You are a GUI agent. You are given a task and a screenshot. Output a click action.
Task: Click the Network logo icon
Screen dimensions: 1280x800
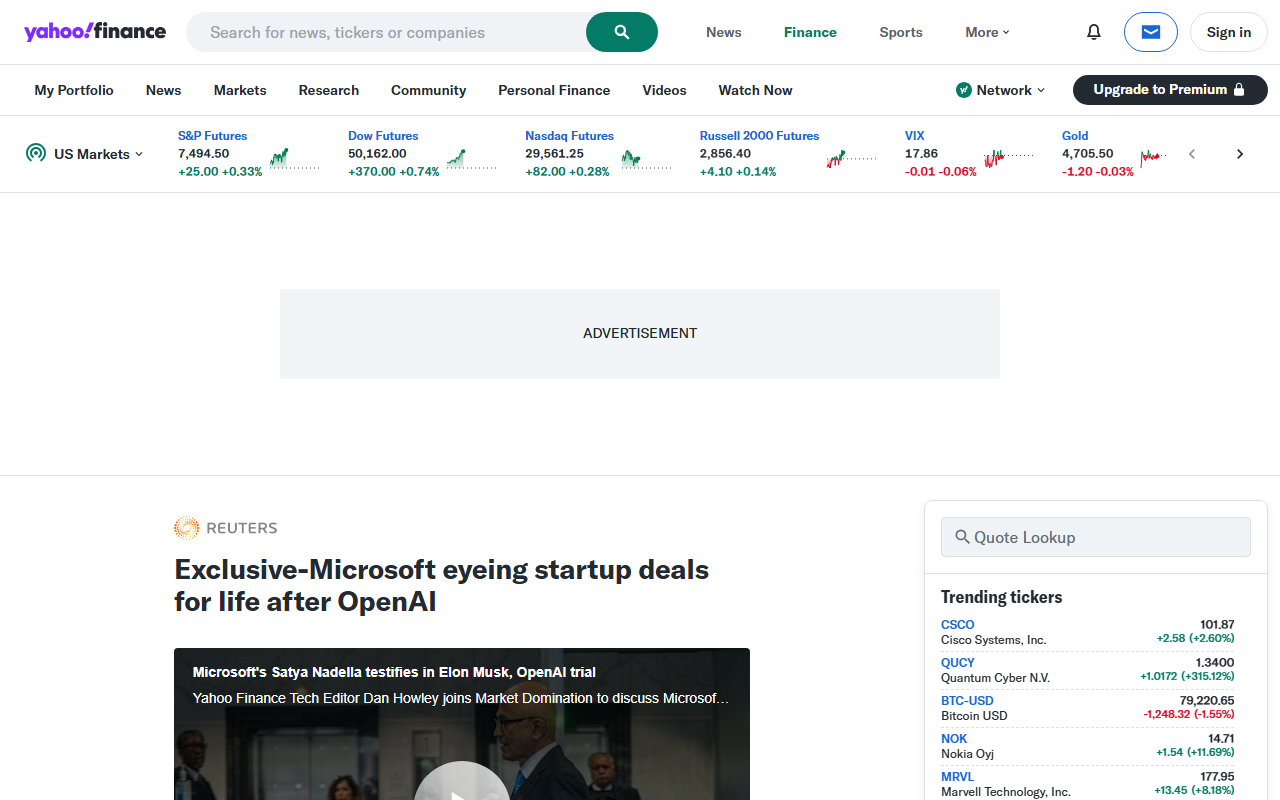[x=964, y=90]
